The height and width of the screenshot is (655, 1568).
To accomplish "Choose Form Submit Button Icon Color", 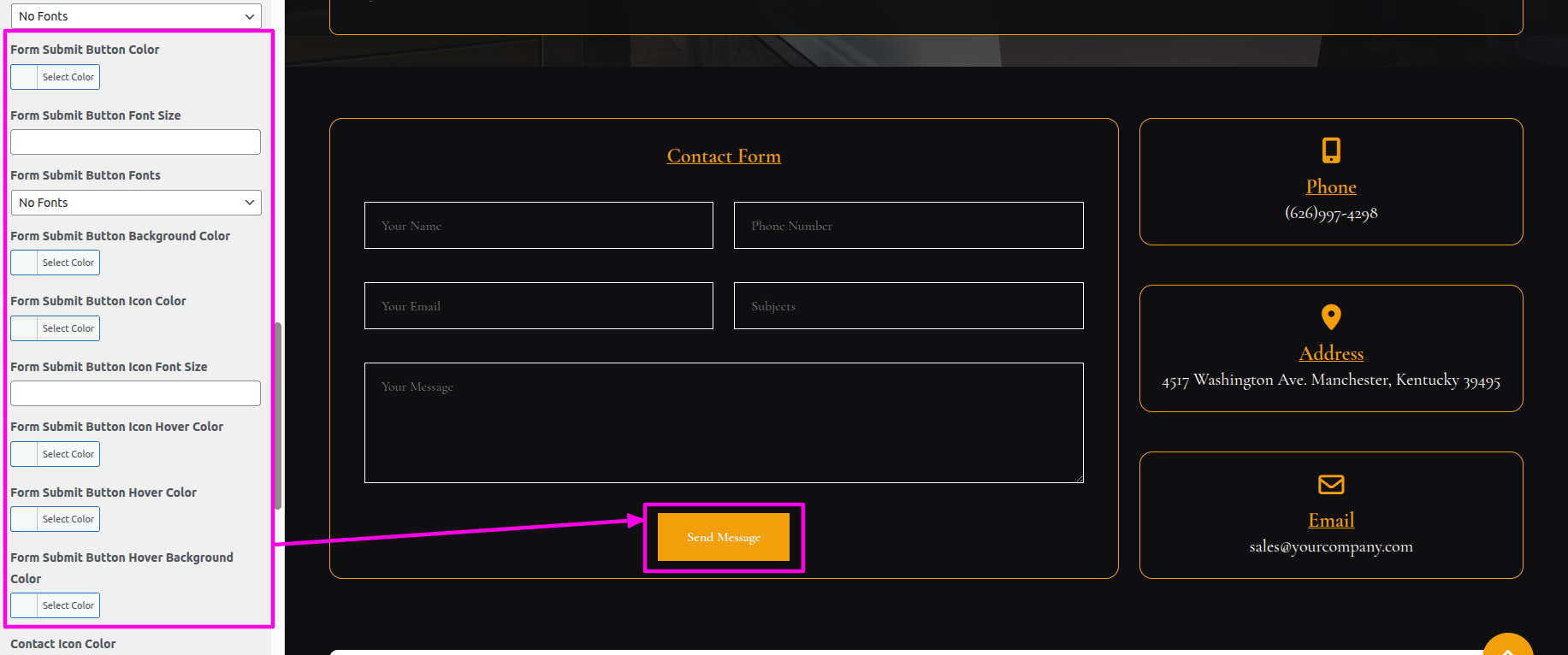I will (56, 328).
